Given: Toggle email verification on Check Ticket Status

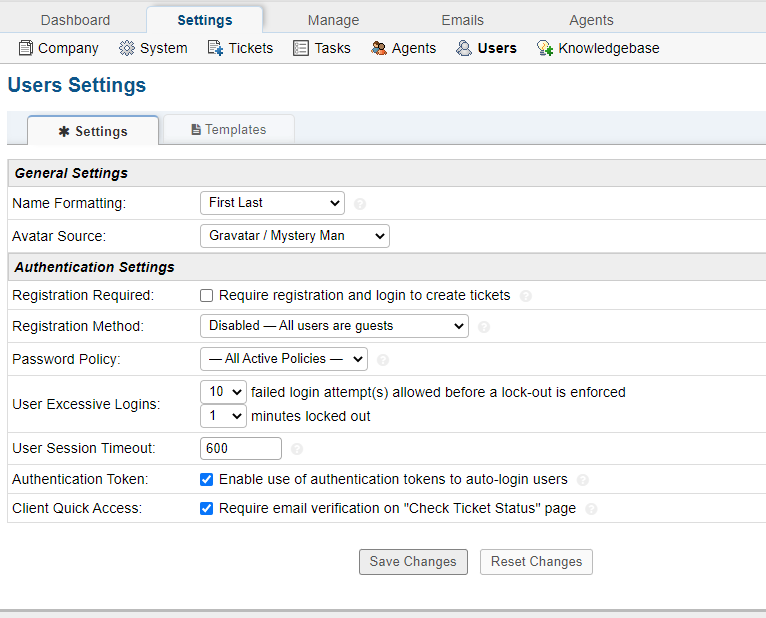Looking at the screenshot, I should click(207, 508).
